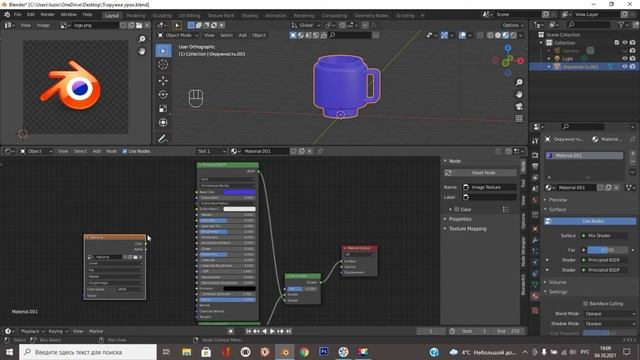The height and width of the screenshot is (360, 640).
Task: Click the viewport zoom magnifier icon
Action: pyautogui.click(x=519, y=82)
